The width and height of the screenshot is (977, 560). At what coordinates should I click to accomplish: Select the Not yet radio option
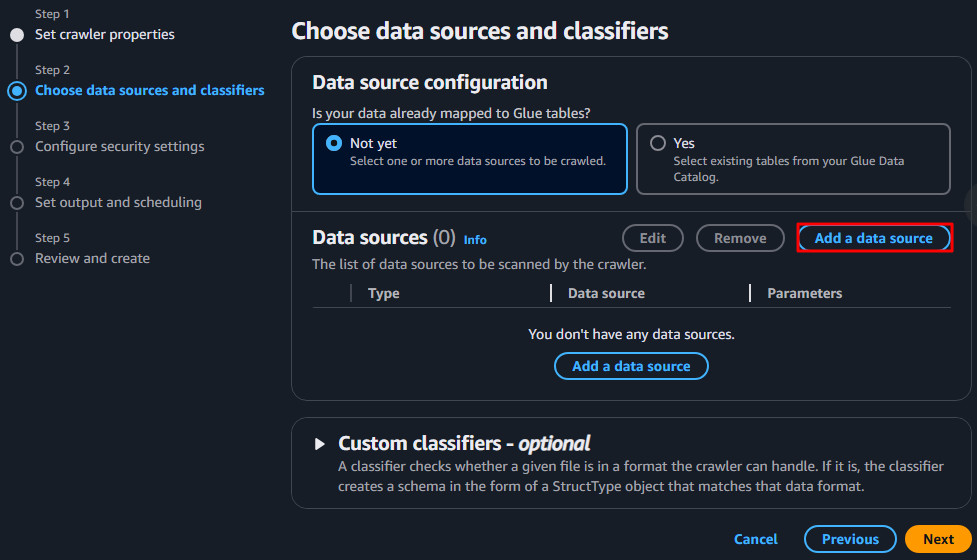[x=334, y=143]
